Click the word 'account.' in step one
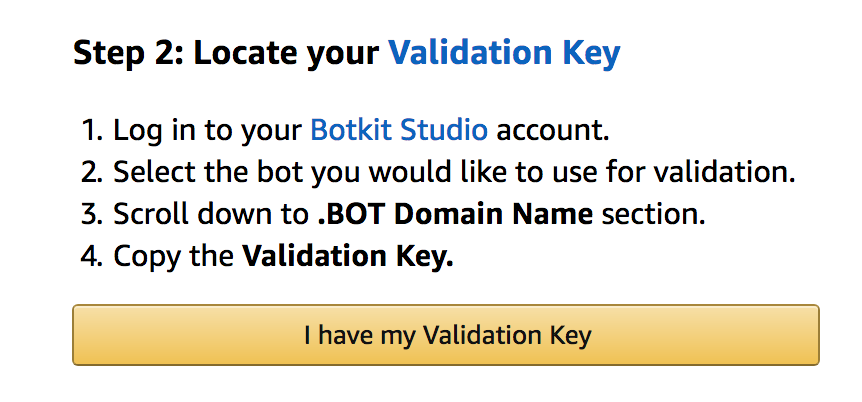 point(553,130)
